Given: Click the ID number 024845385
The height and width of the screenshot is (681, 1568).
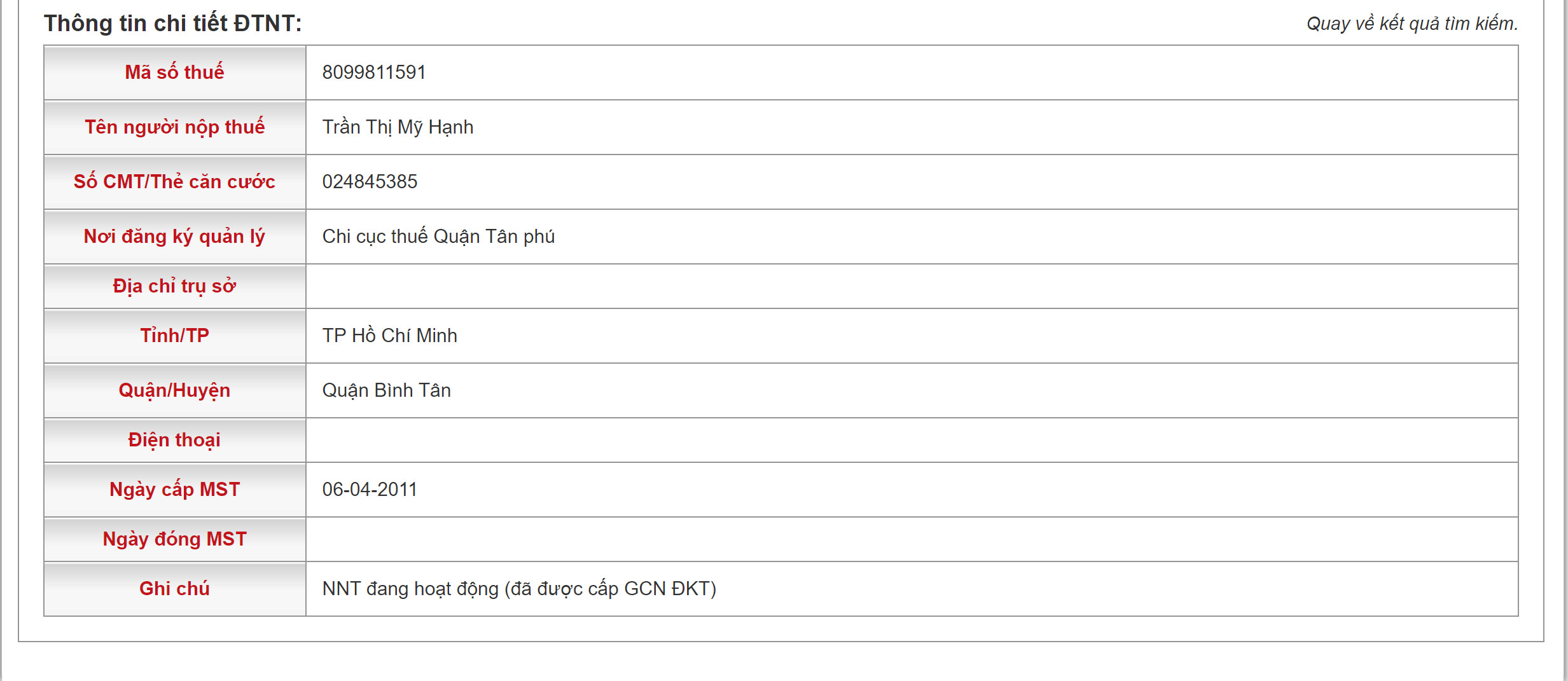Looking at the screenshot, I should pos(370,182).
